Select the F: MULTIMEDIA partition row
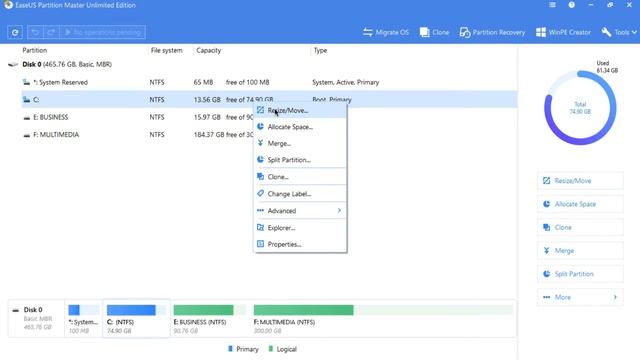This screenshot has width=640, height=360. coord(269,135)
